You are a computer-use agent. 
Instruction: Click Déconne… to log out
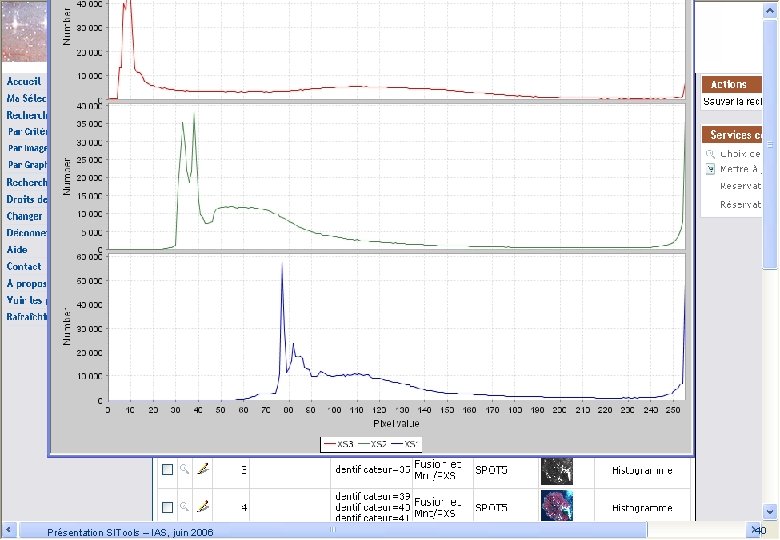[x=26, y=232]
